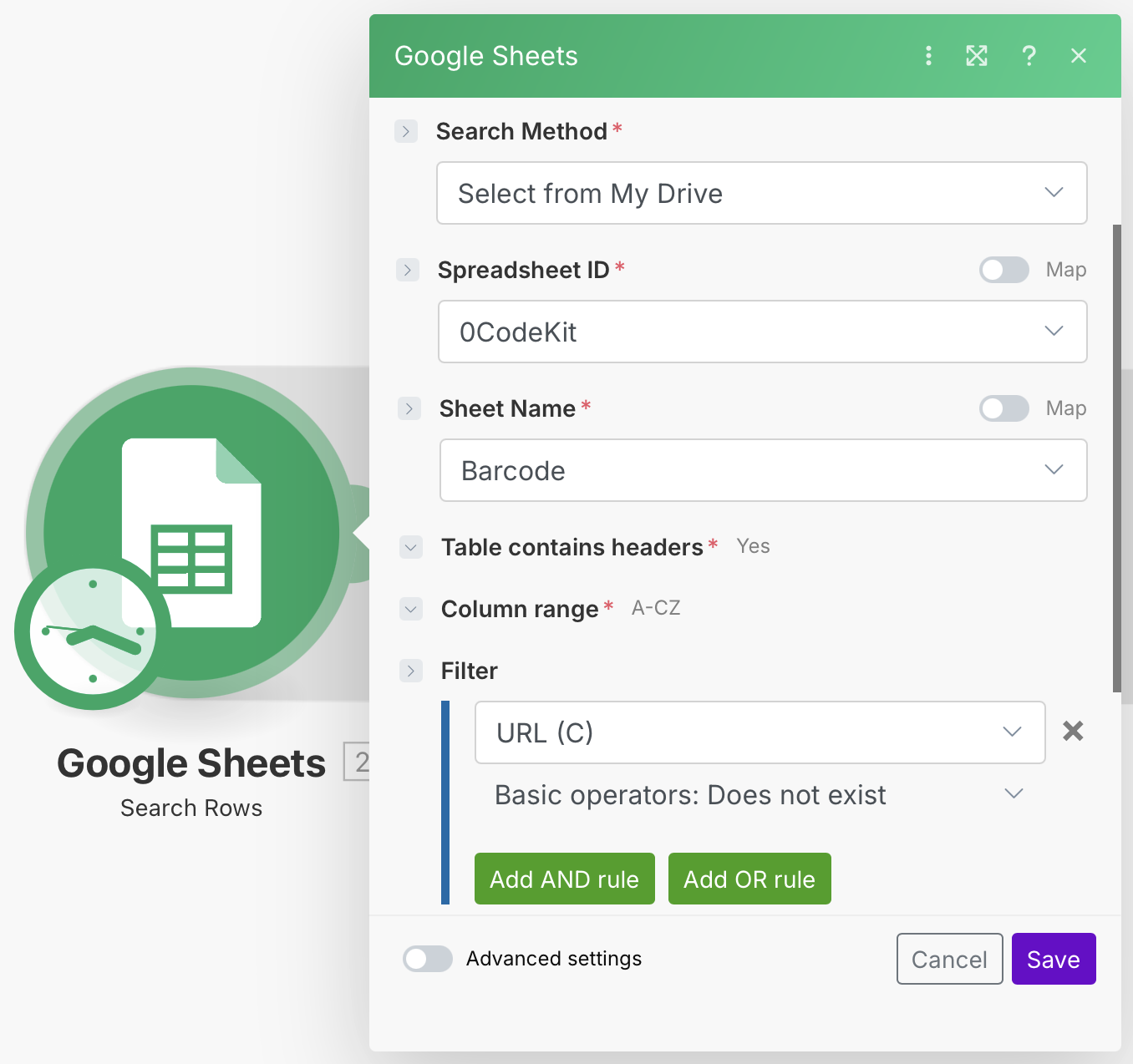This screenshot has width=1133, height=1064.
Task: Open the Search Method dropdown
Action: point(762,193)
